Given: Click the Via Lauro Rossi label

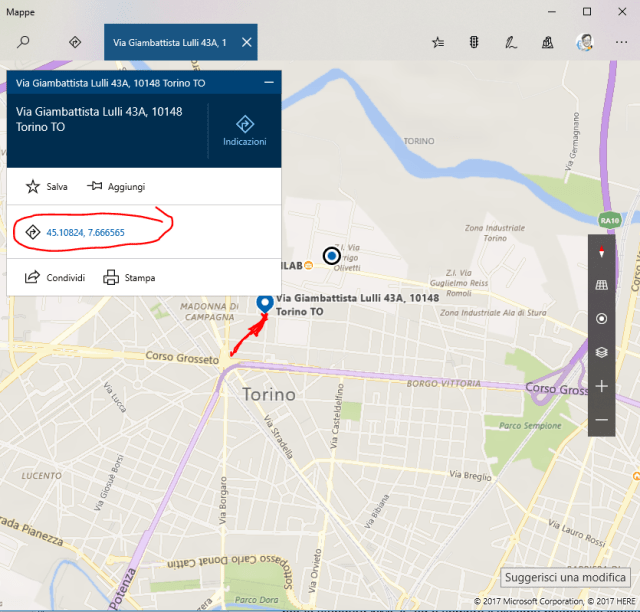Looking at the screenshot, I should tap(576, 532).
